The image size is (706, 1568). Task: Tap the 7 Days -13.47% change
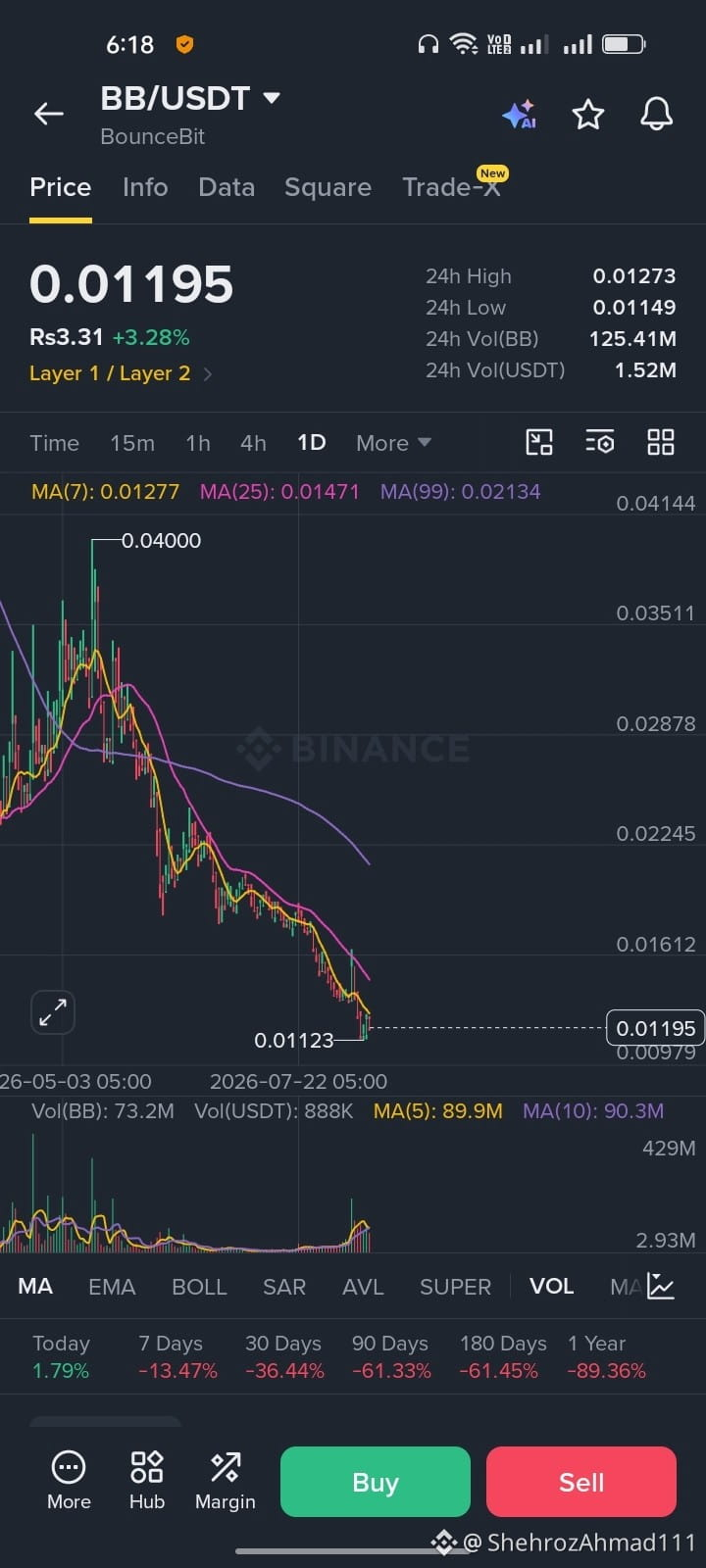click(177, 1357)
